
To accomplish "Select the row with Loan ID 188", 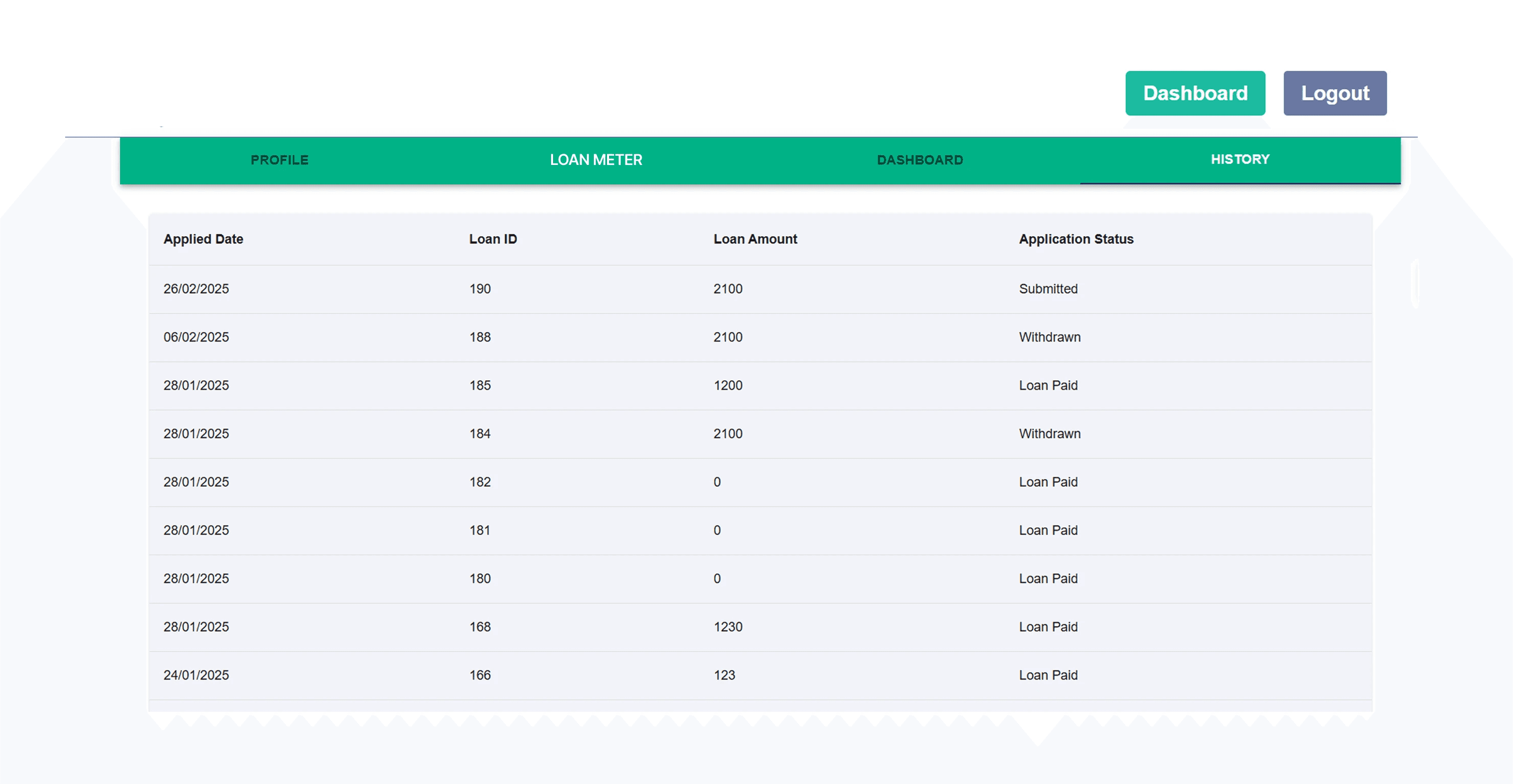I will pyautogui.click(x=480, y=337).
